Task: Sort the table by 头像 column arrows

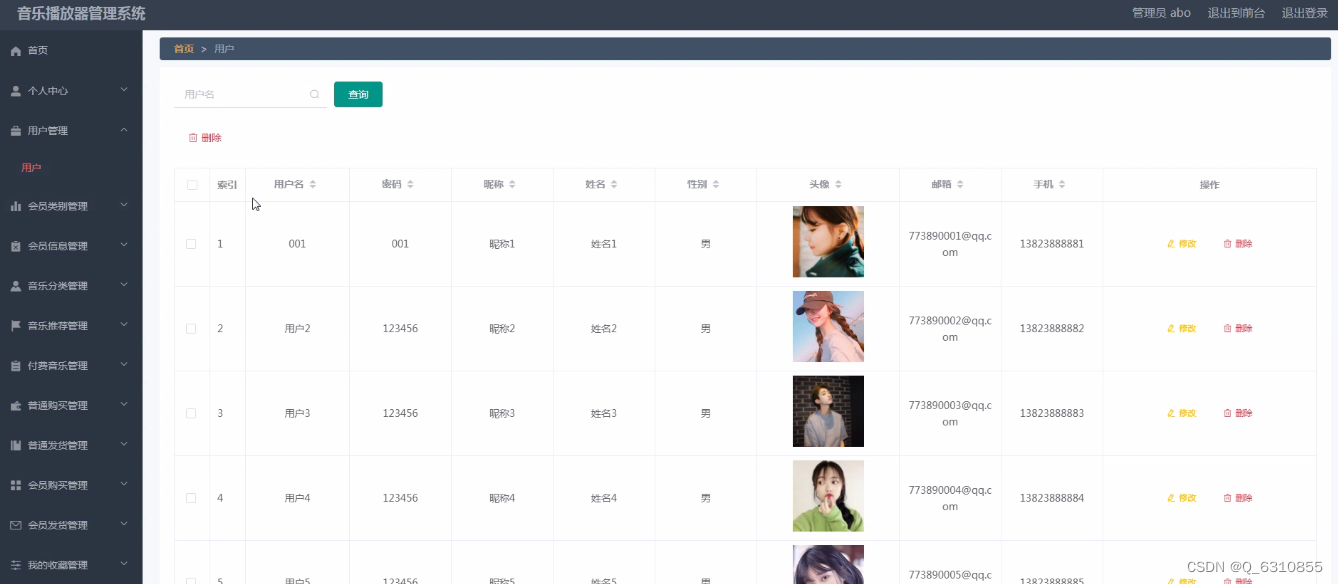Action: pos(838,185)
